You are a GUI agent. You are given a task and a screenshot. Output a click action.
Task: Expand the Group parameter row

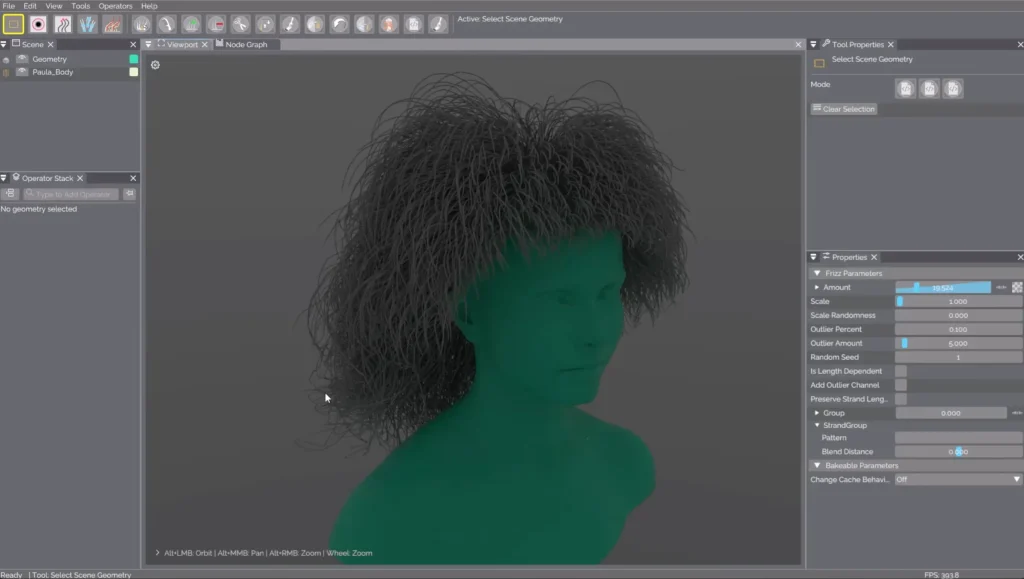(x=817, y=413)
